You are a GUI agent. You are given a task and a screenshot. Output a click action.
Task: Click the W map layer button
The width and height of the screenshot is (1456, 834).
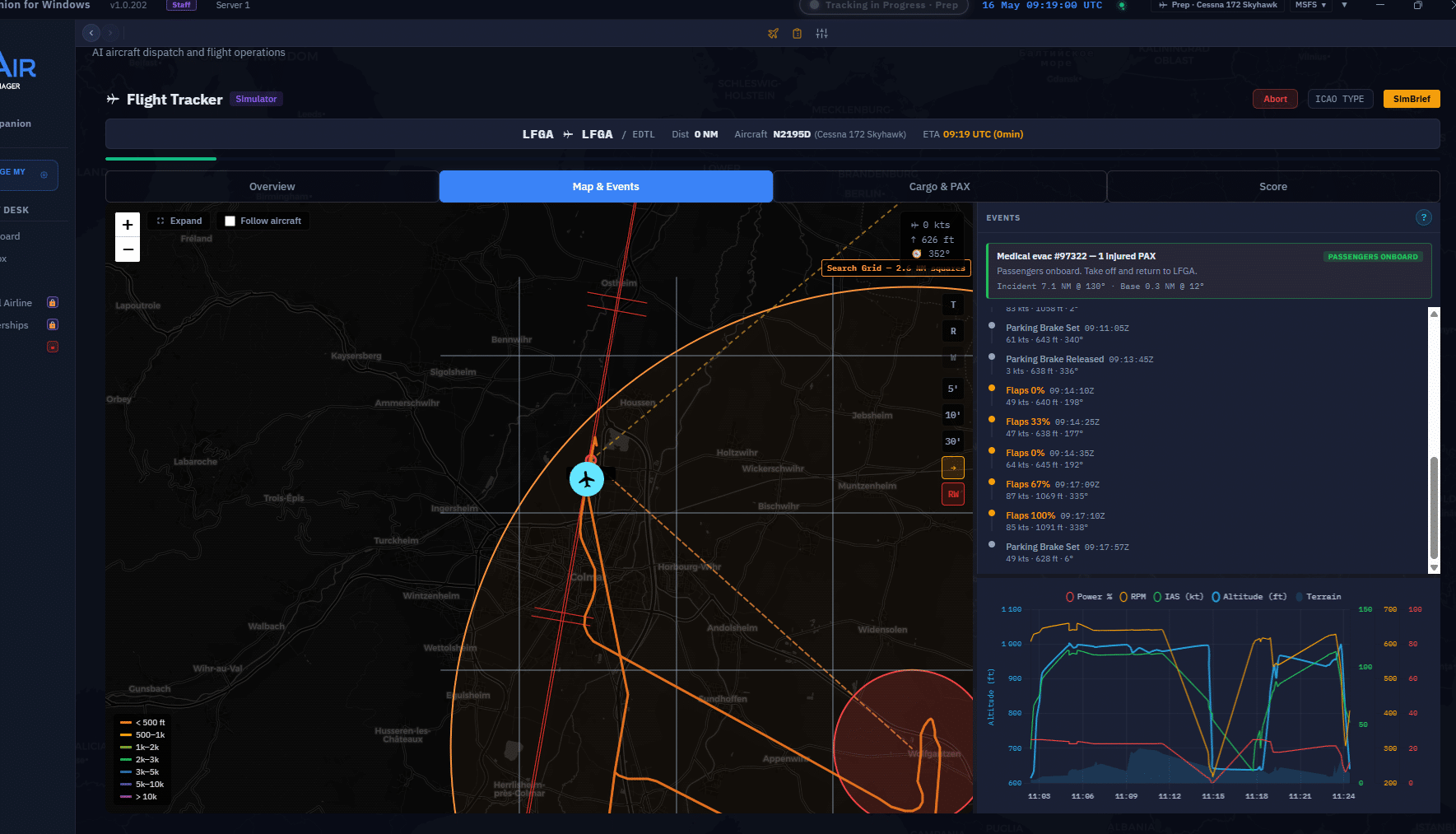pos(953,357)
